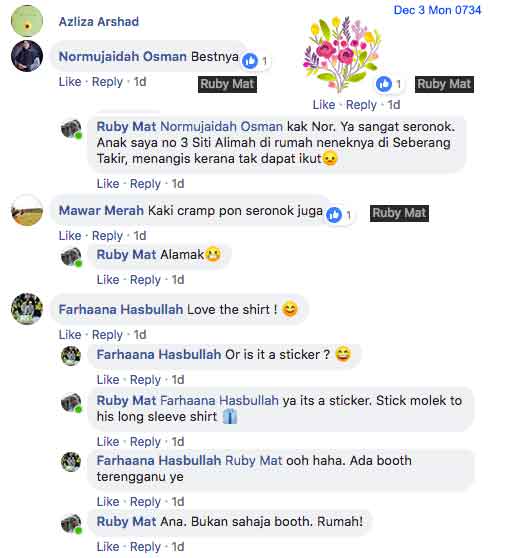Like the 'Bestnya' comment by Normujaidah

click(x=70, y=82)
